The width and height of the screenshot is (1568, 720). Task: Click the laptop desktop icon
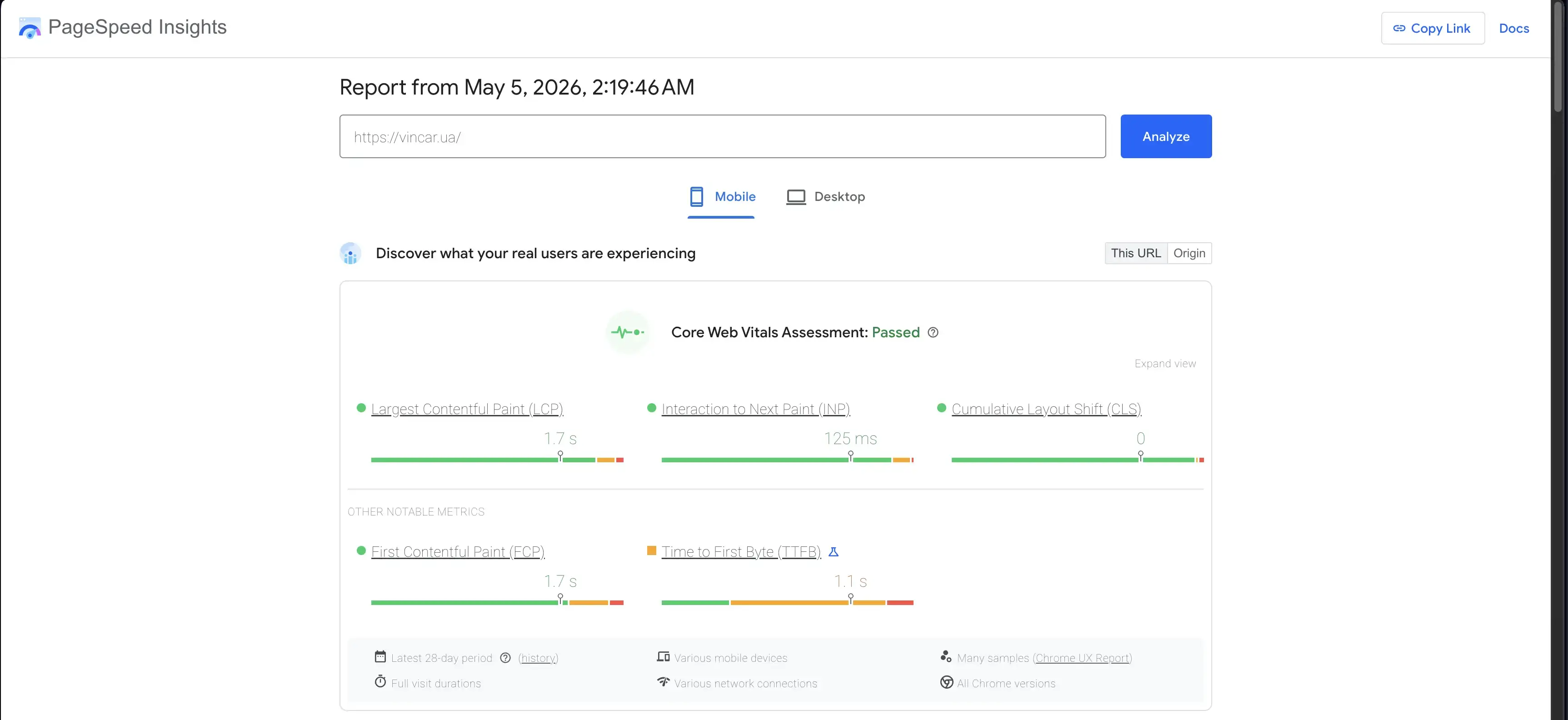795,197
